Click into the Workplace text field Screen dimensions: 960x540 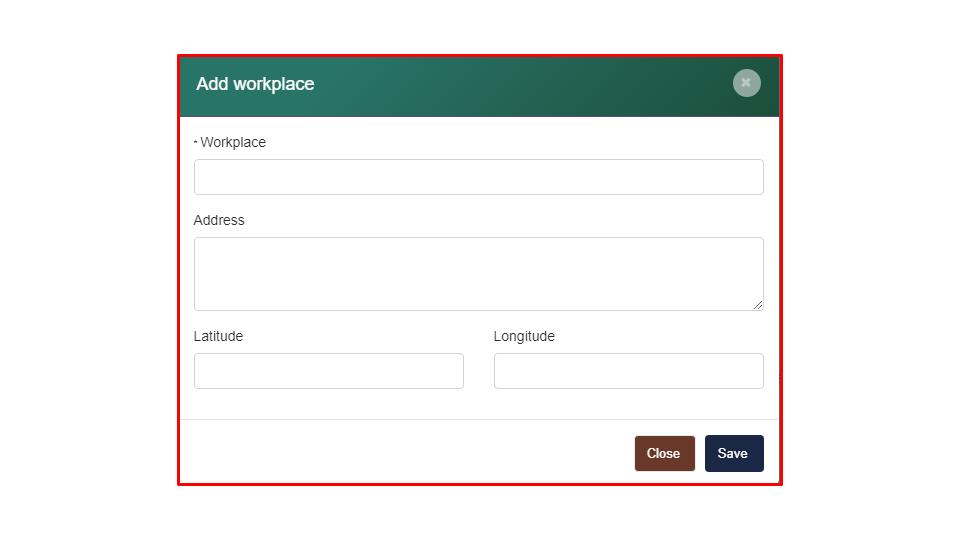(478, 177)
